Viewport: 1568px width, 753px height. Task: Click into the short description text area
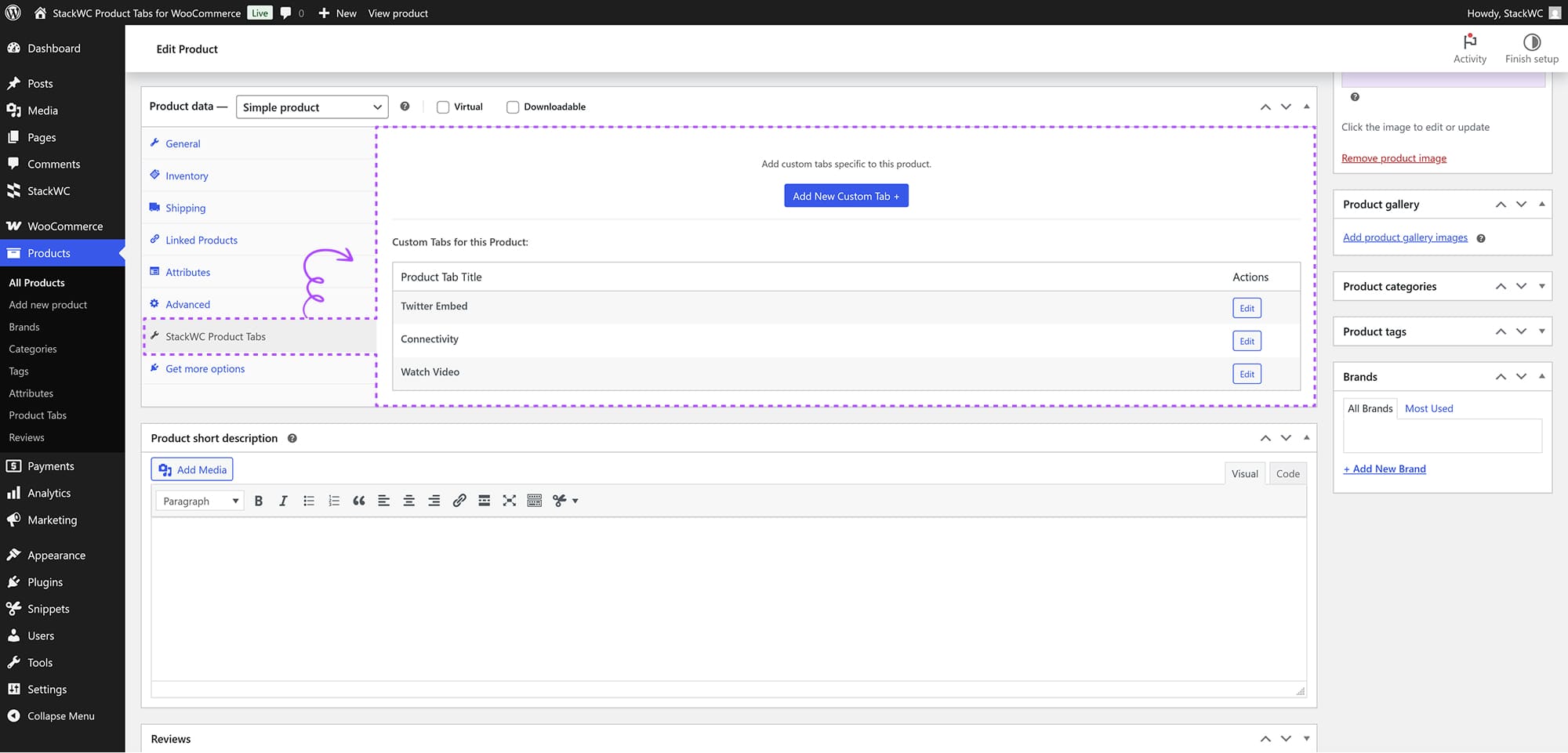[728, 599]
